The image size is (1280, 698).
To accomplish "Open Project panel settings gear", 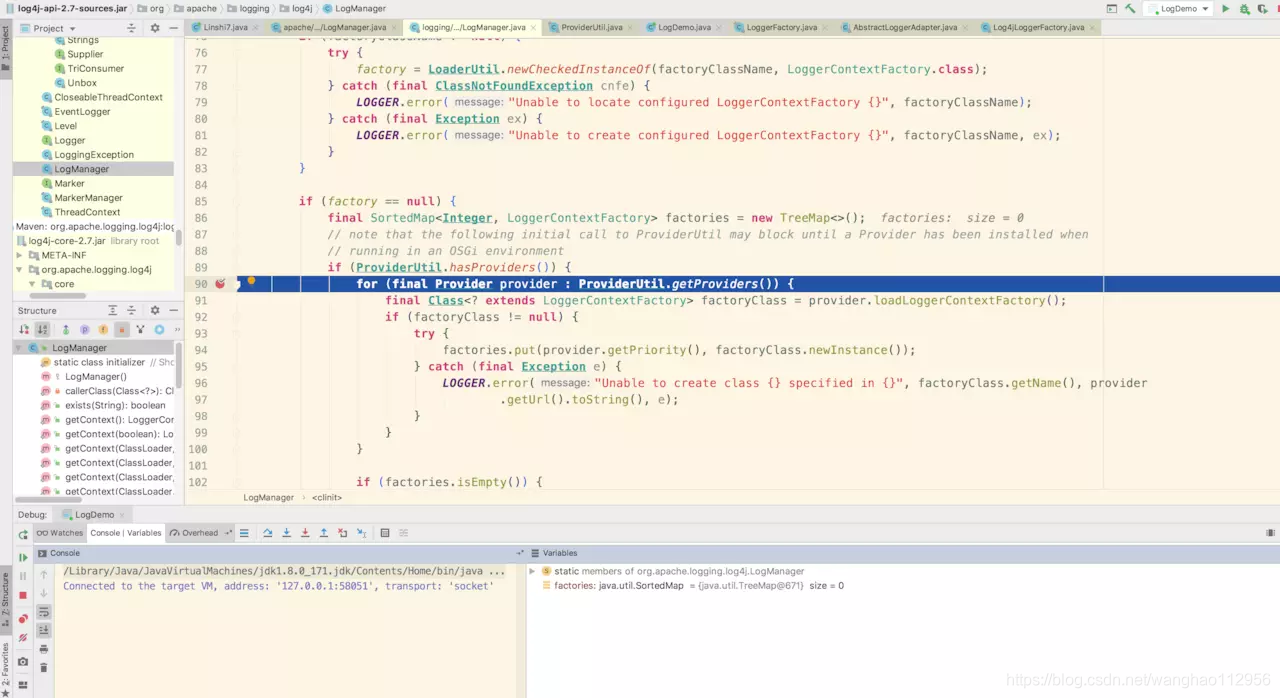I will (154, 28).
